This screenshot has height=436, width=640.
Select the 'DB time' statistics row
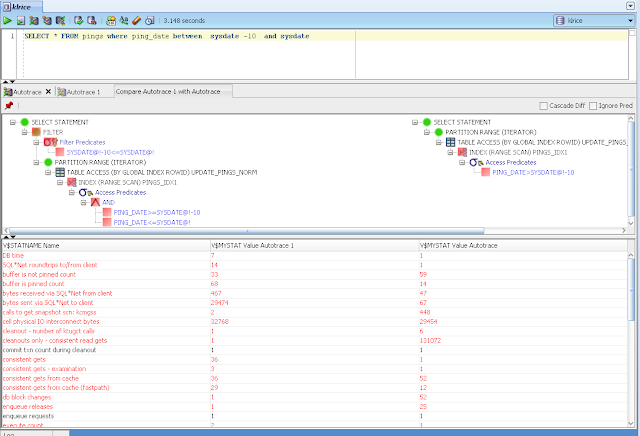coord(314,255)
